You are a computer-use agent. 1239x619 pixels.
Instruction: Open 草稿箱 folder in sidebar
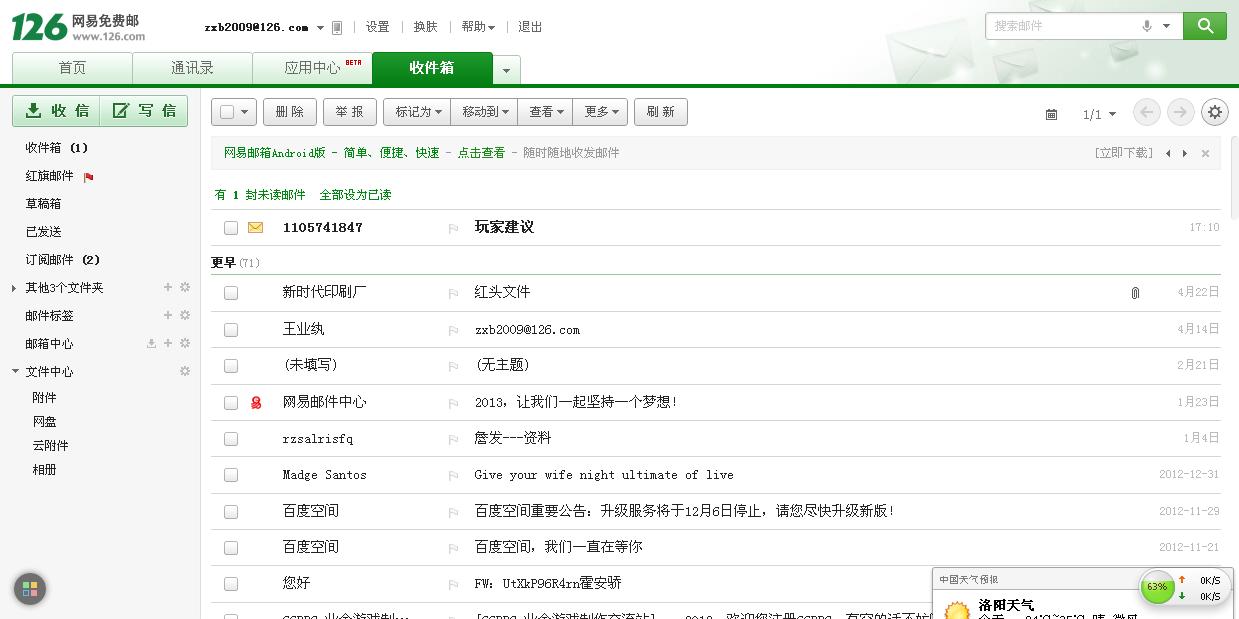[x=43, y=204]
